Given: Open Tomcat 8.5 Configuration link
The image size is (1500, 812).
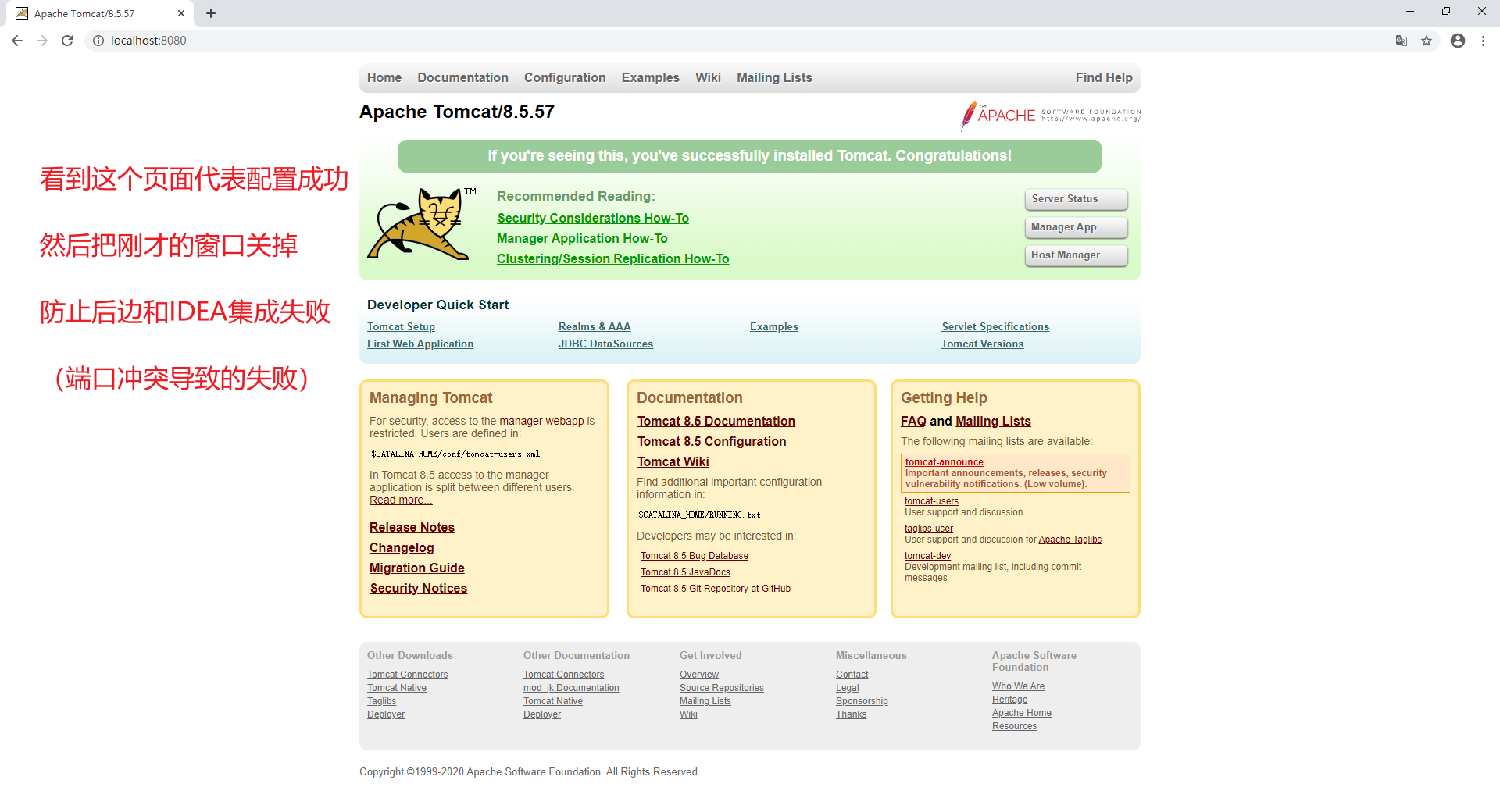Looking at the screenshot, I should pyautogui.click(x=711, y=442).
